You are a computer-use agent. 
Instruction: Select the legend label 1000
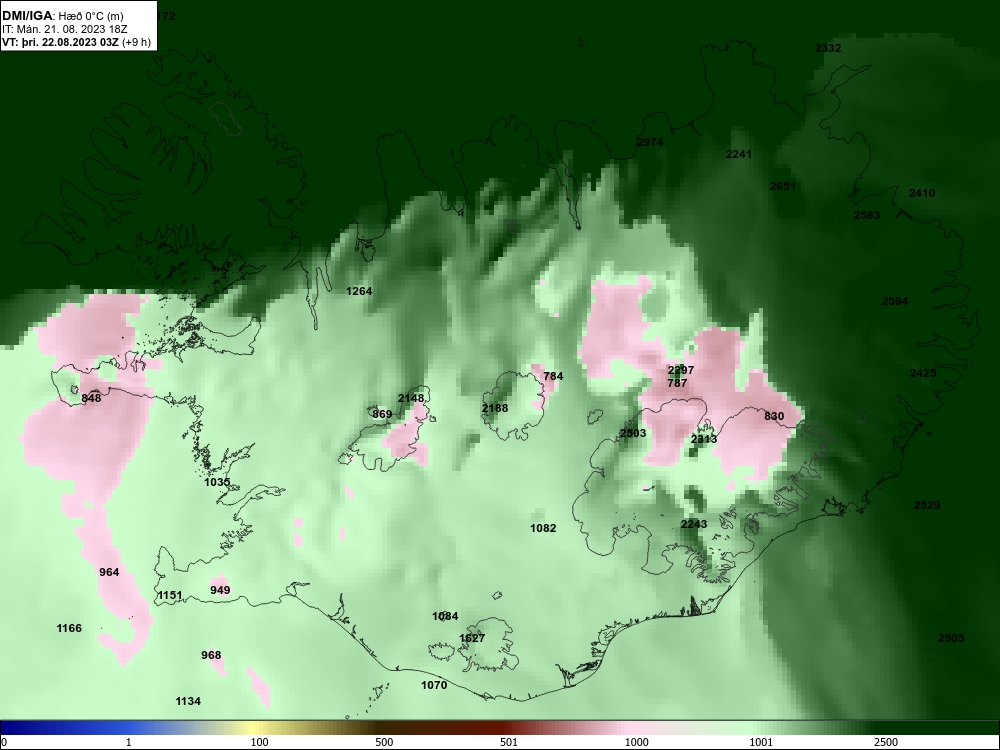(636, 742)
